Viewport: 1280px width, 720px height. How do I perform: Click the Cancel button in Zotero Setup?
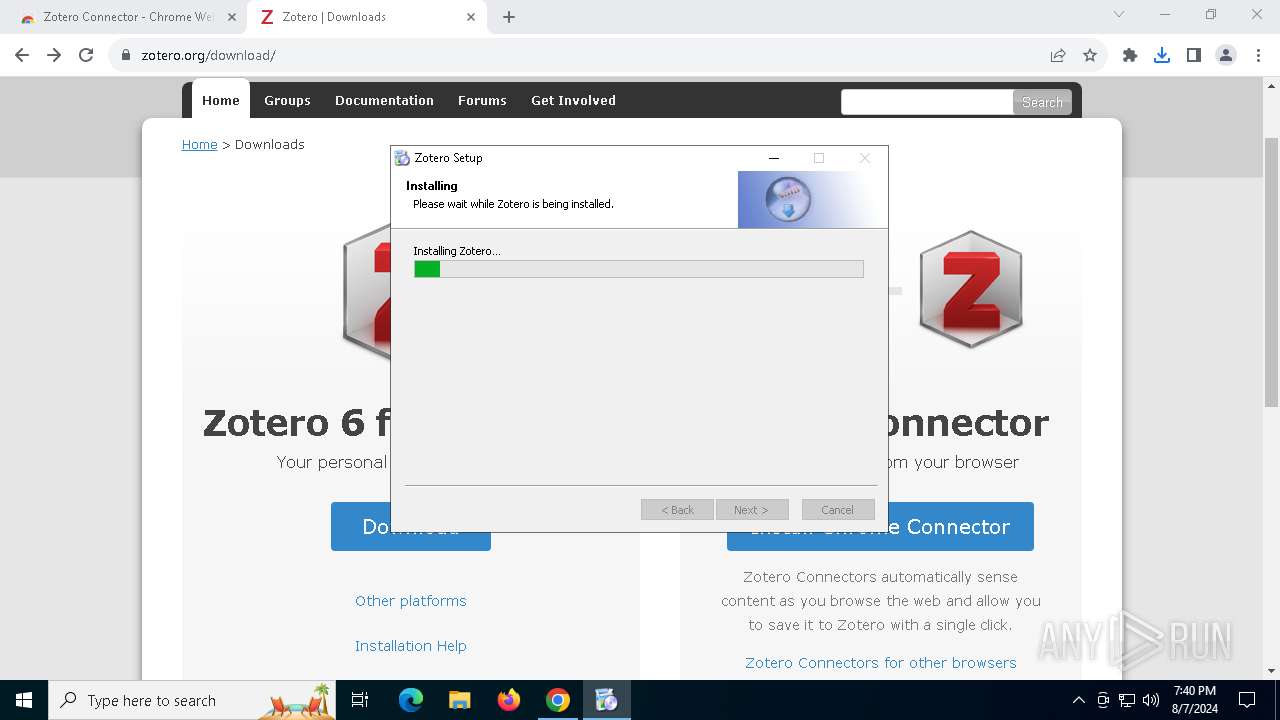[838, 510]
